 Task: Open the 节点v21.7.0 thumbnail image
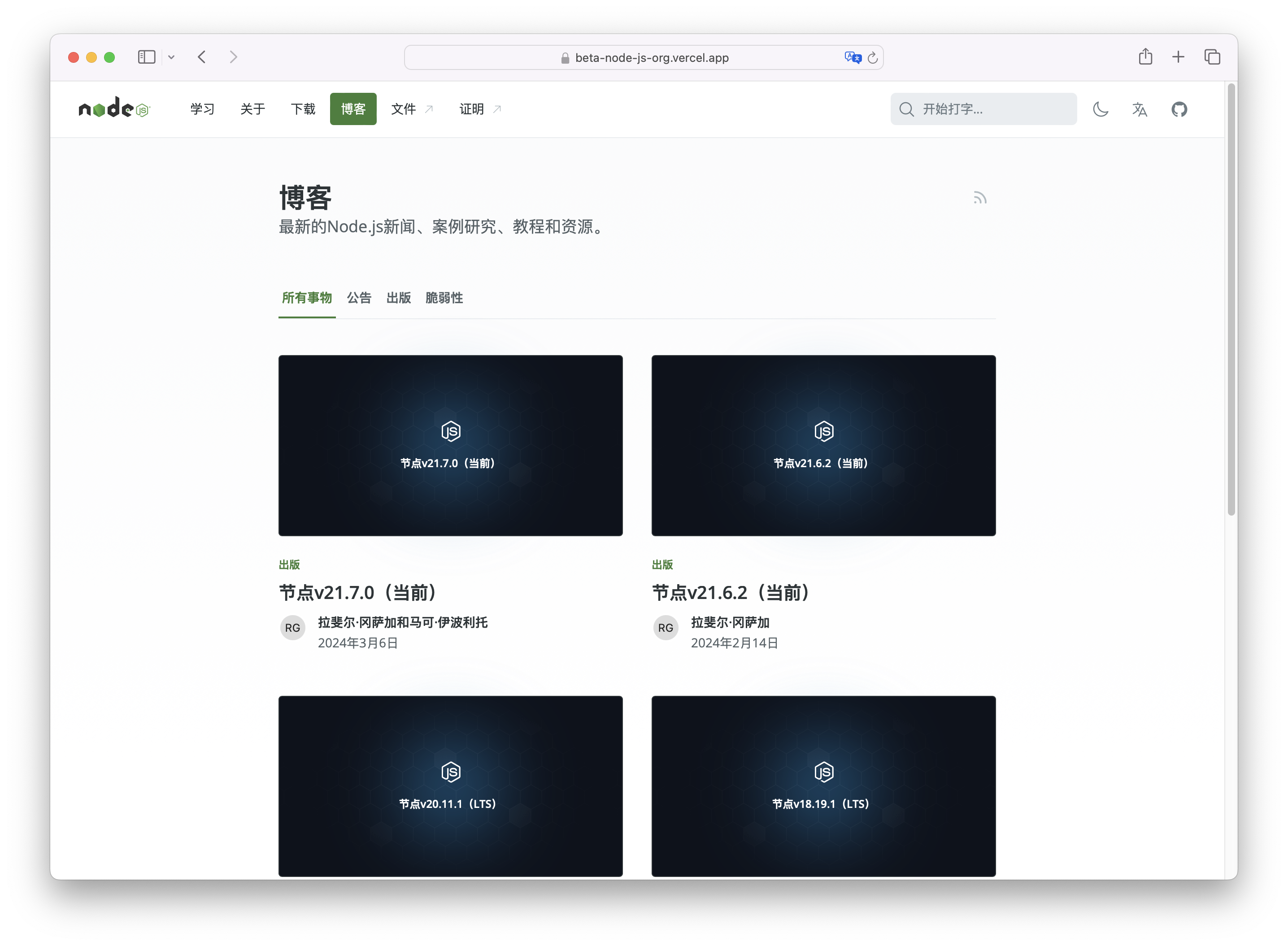pyautogui.click(x=450, y=446)
